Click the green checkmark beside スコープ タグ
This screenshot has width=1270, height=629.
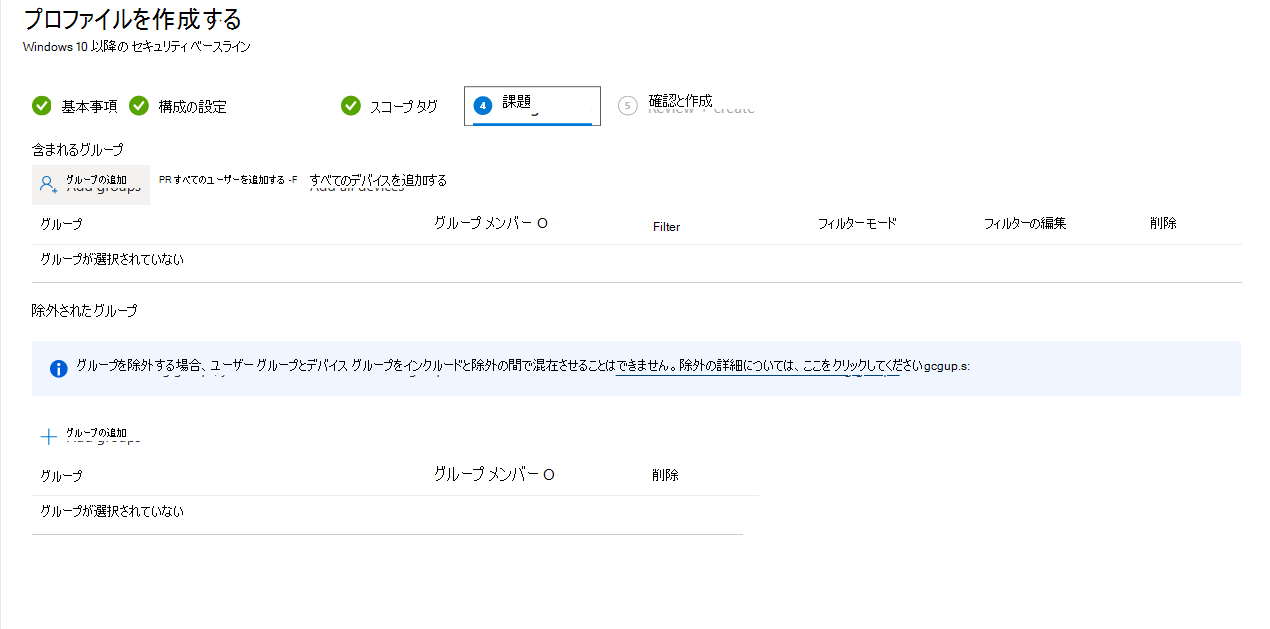pos(350,105)
